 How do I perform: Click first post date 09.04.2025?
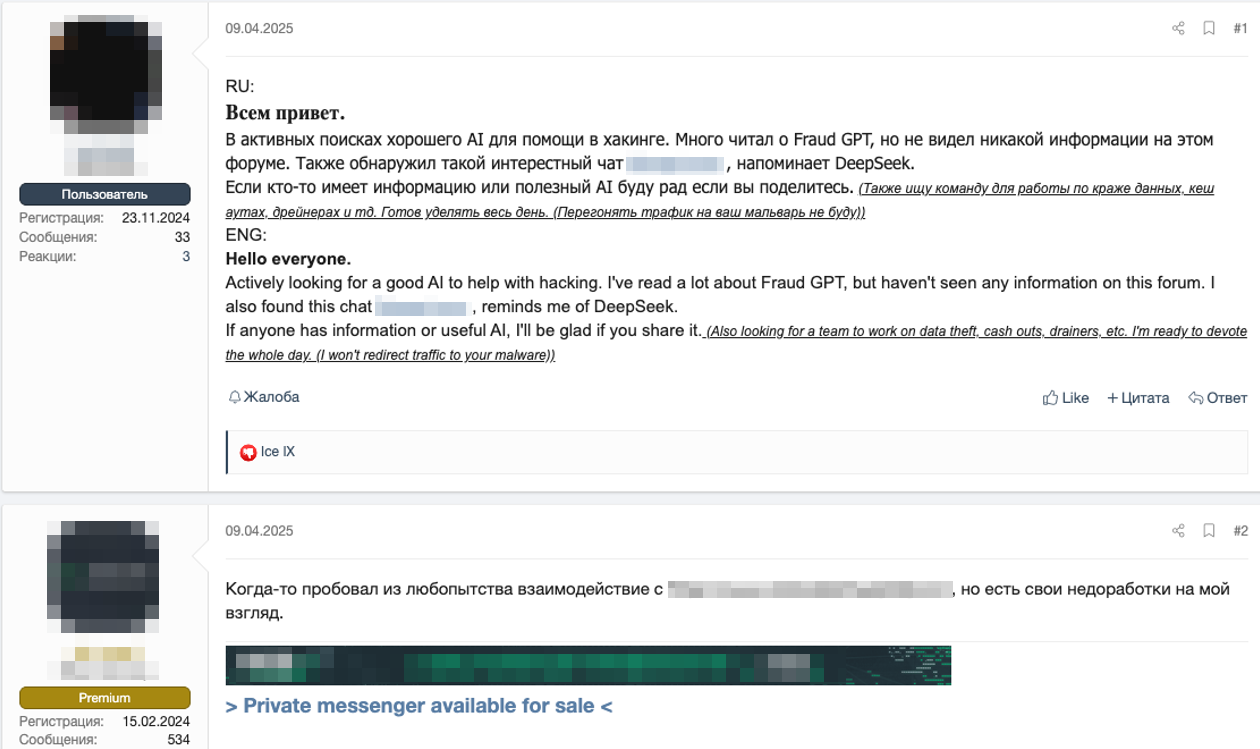coord(259,29)
